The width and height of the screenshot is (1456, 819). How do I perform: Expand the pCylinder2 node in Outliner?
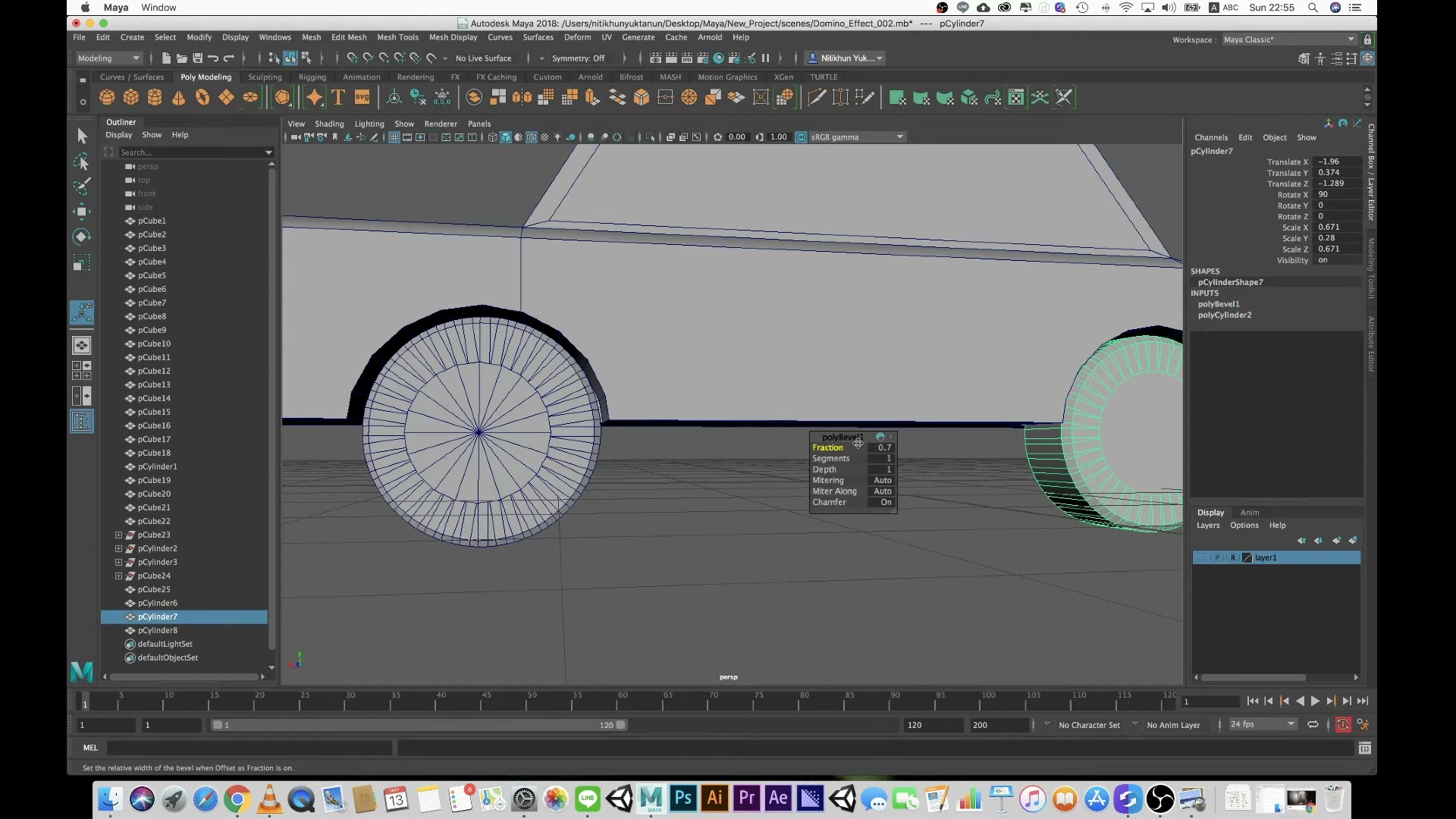point(118,549)
